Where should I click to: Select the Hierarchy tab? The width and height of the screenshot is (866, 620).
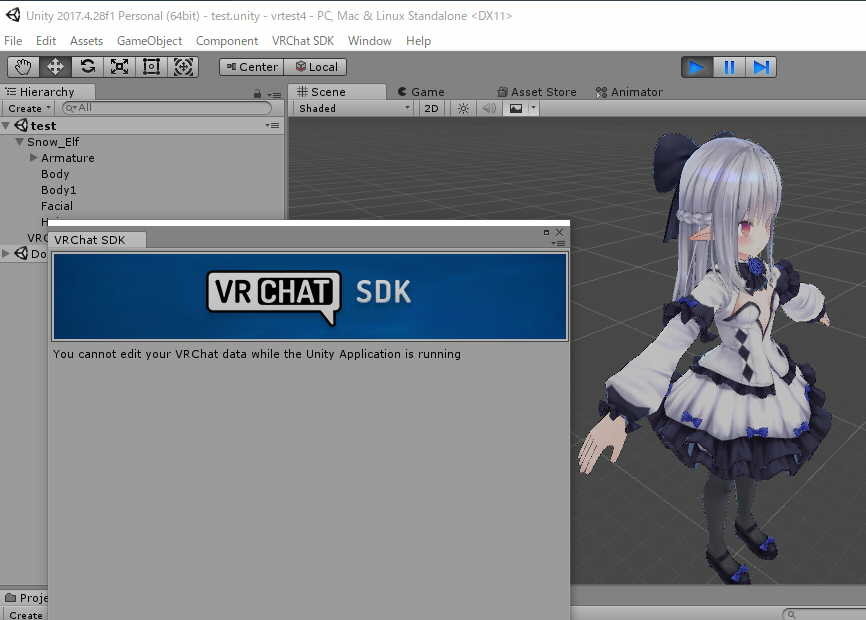(x=47, y=92)
